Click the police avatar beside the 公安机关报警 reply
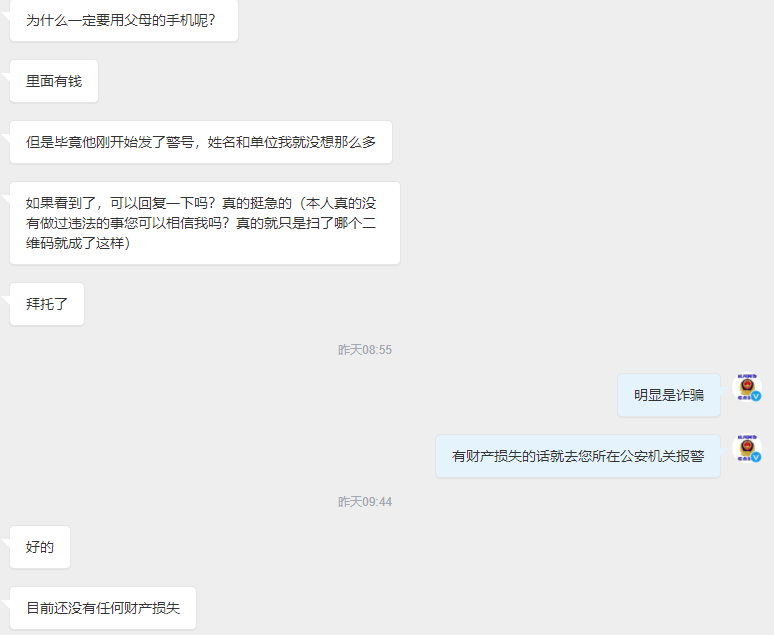Screen dimensions: 774x635 [747, 448]
